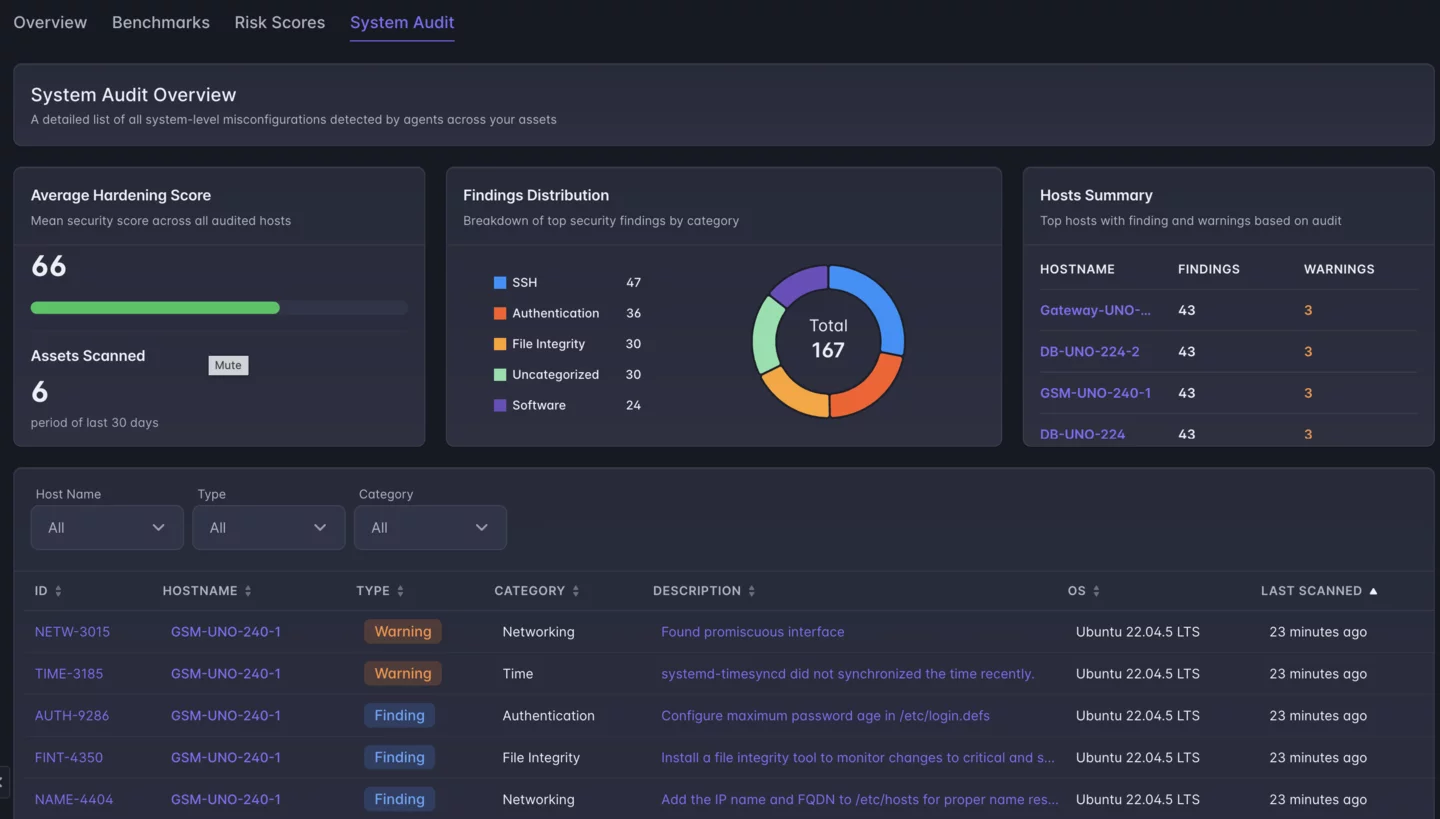Open the Category filter dropdown
The image size is (1440, 819).
pyautogui.click(x=430, y=527)
